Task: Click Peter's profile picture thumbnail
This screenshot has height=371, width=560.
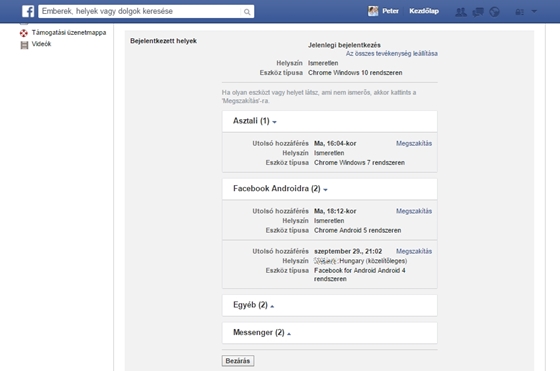Action: [373, 11]
